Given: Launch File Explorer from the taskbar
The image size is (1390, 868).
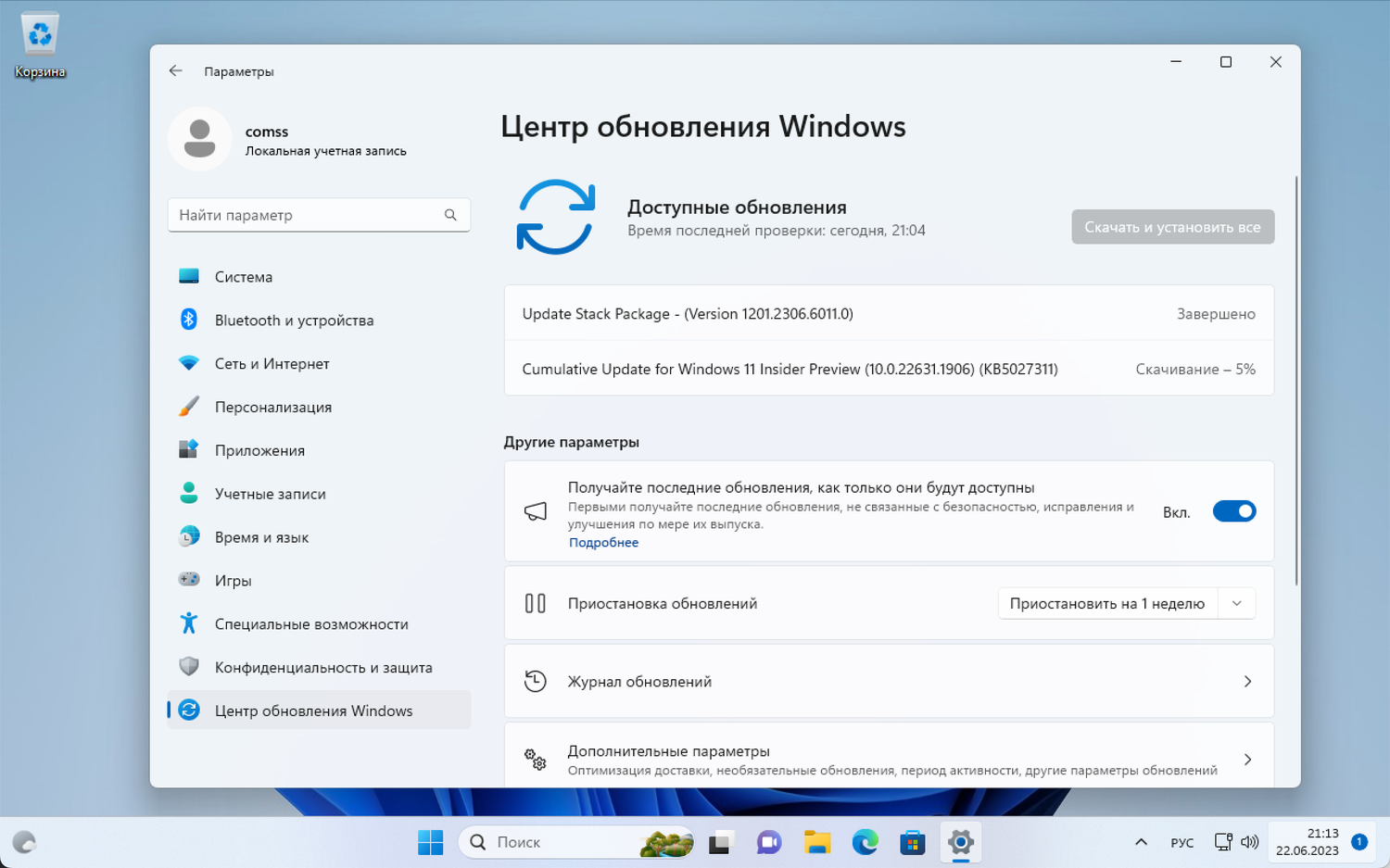Looking at the screenshot, I should (x=817, y=842).
